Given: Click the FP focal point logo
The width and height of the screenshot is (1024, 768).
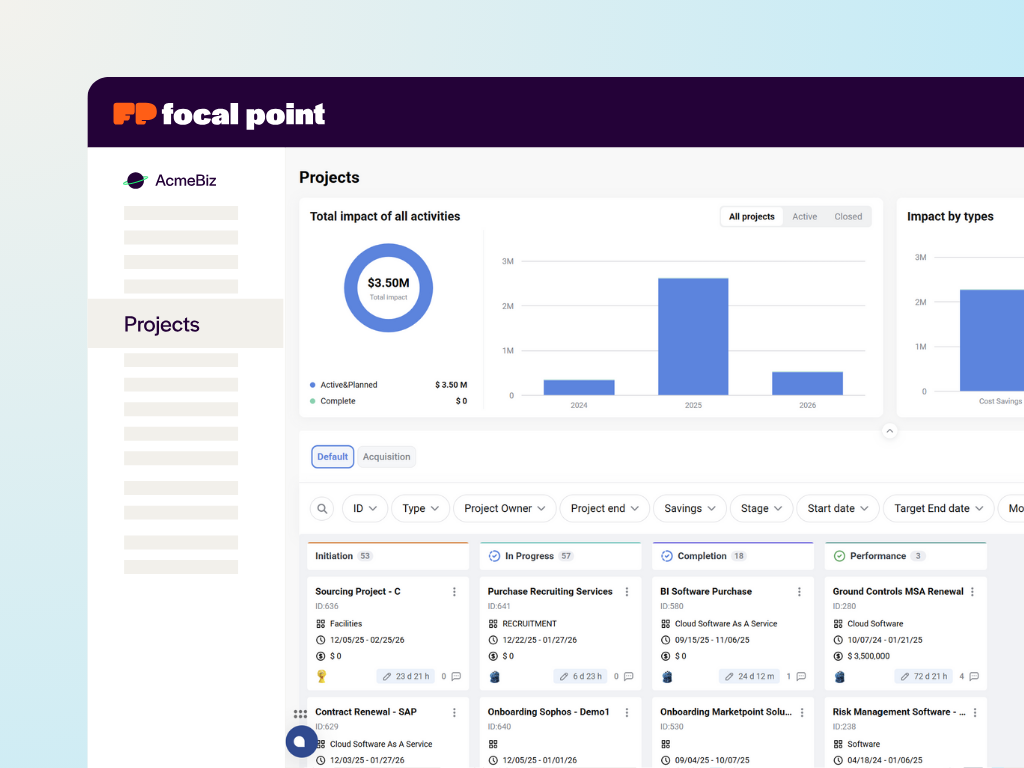Looking at the screenshot, I should [x=220, y=114].
